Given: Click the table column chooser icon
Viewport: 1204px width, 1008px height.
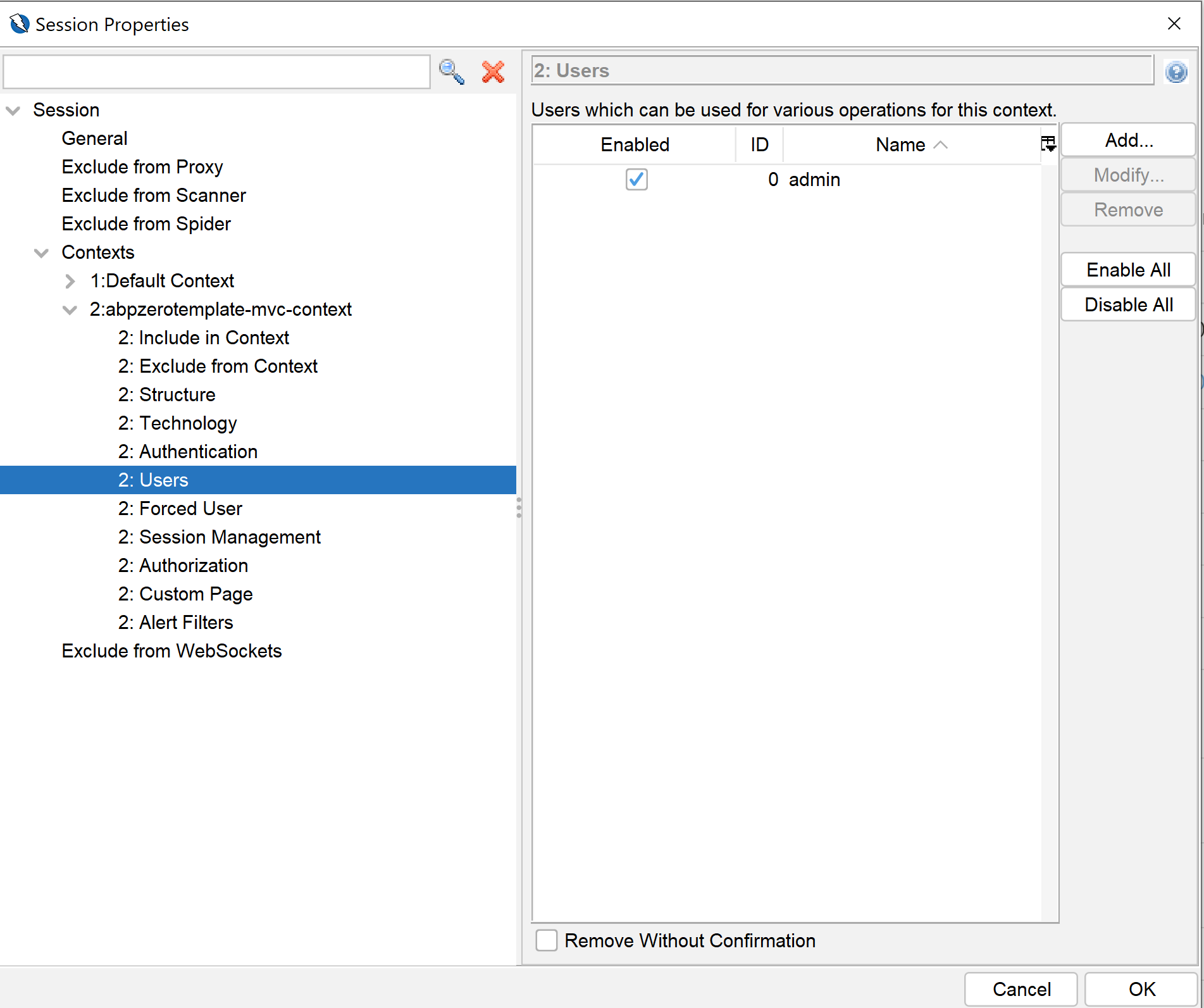Looking at the screenshot, I should 1048,144.
